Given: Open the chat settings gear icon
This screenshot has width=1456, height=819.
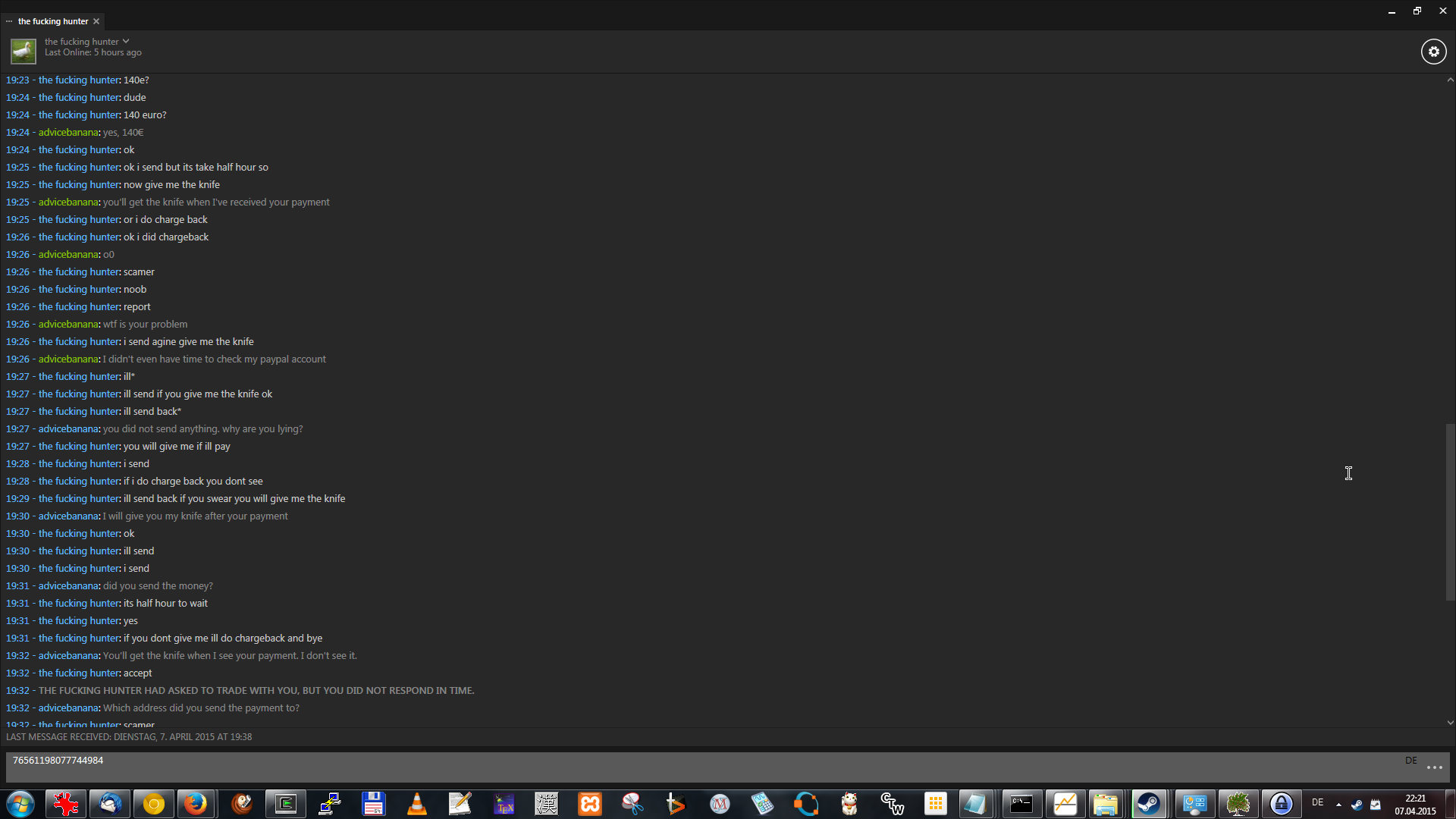Looking at the screenshot, I should [1433, 52].
